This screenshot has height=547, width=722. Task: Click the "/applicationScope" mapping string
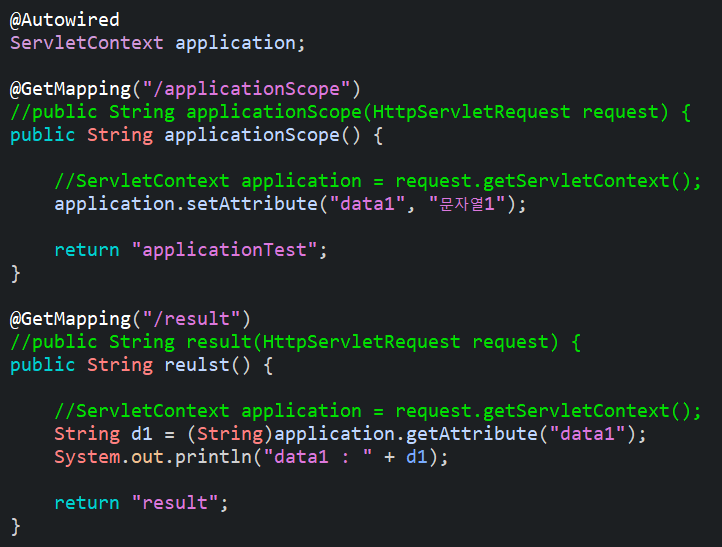pyautogui.click(x=247, y=89)
